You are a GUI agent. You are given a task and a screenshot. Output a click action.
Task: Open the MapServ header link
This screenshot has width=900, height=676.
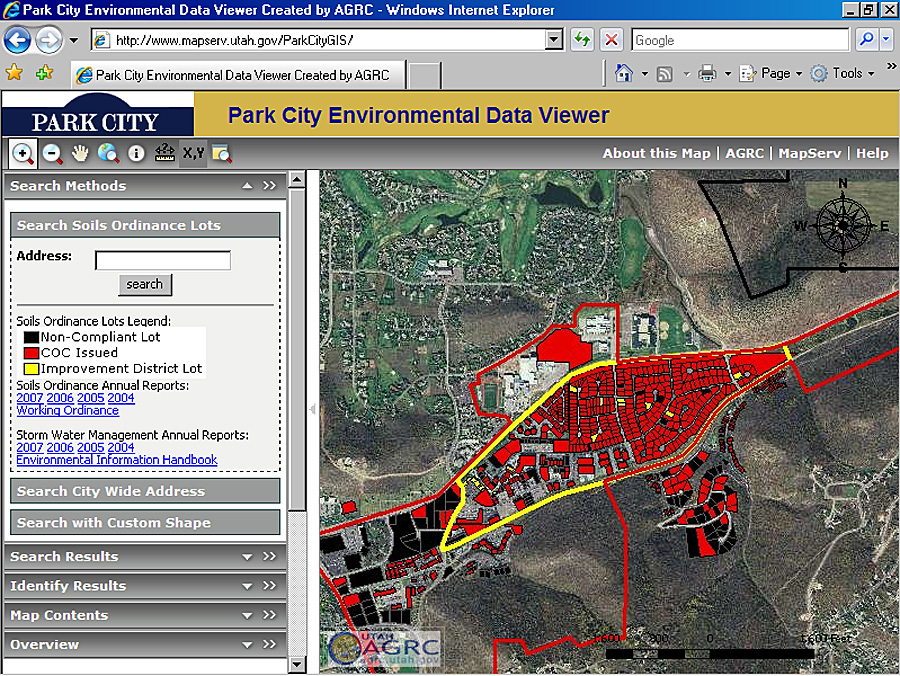click(x=809, y=153)
